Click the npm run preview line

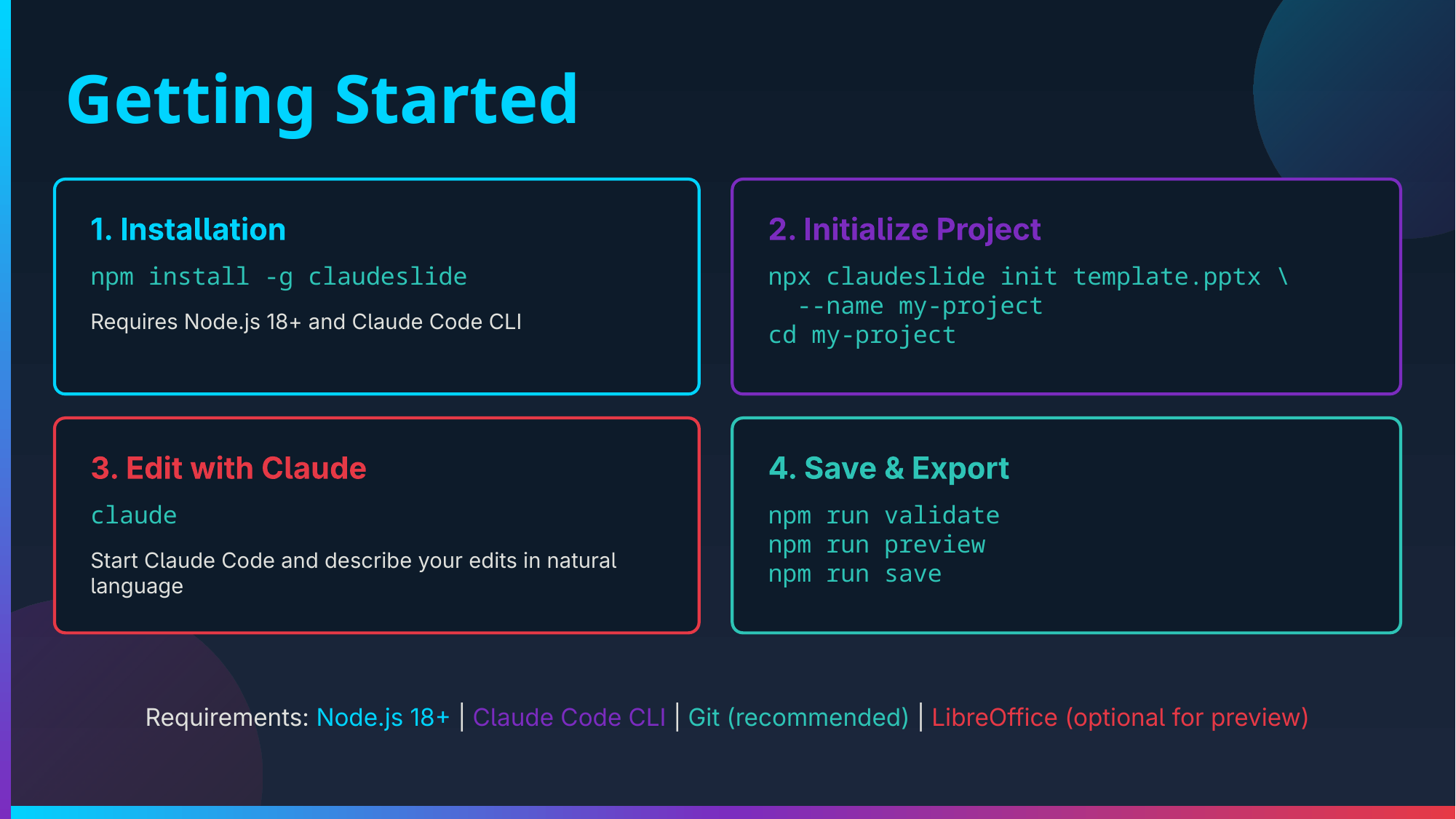point(876,545)
